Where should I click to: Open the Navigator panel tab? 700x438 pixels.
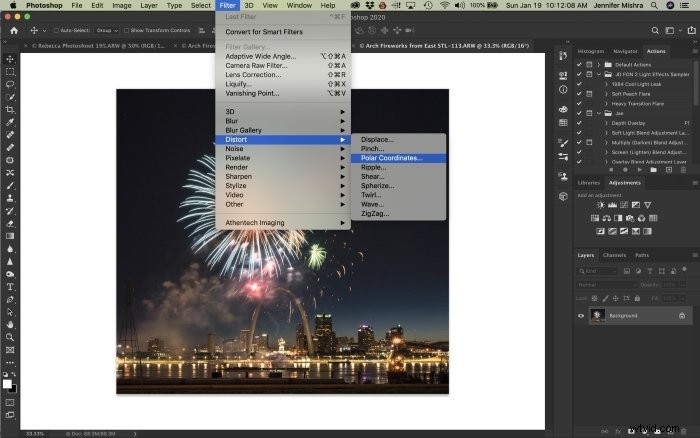[625, 50]
